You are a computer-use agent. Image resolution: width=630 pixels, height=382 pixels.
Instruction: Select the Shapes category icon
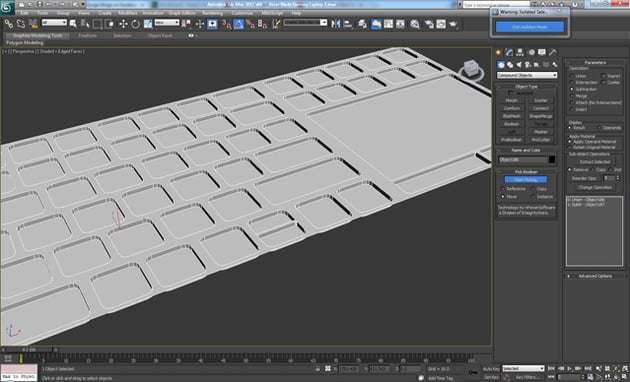510,64
